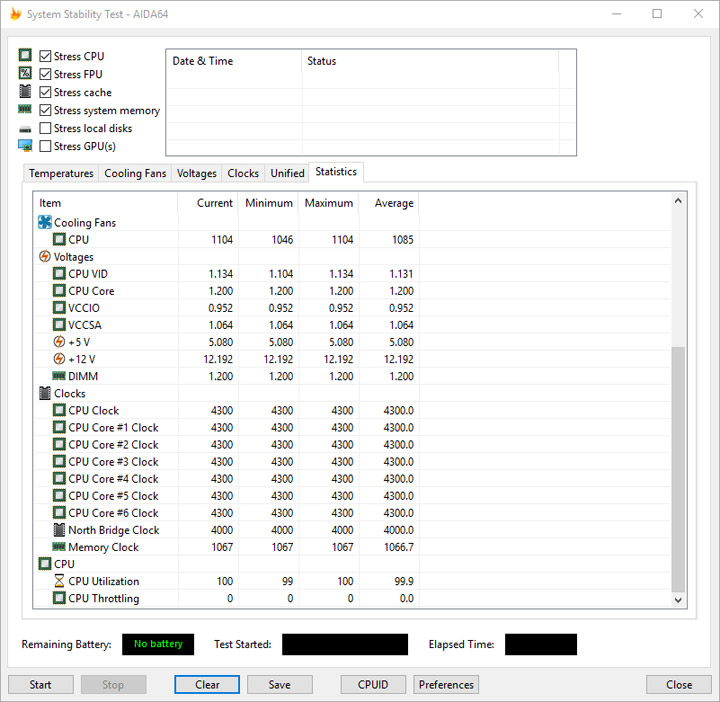Click the Item column header
Viewport: 720px width, 702px height.
click(106, 203)
